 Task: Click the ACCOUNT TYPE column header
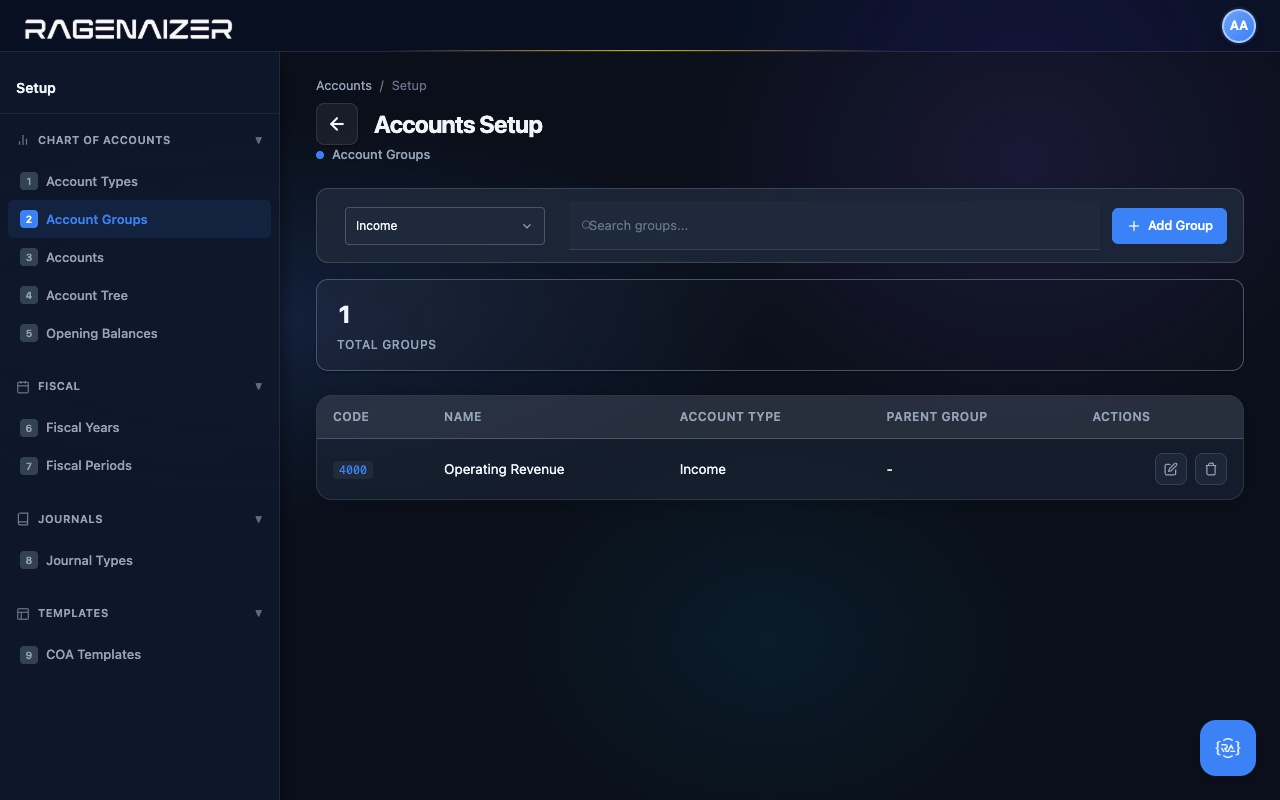[x=730, y=417]
